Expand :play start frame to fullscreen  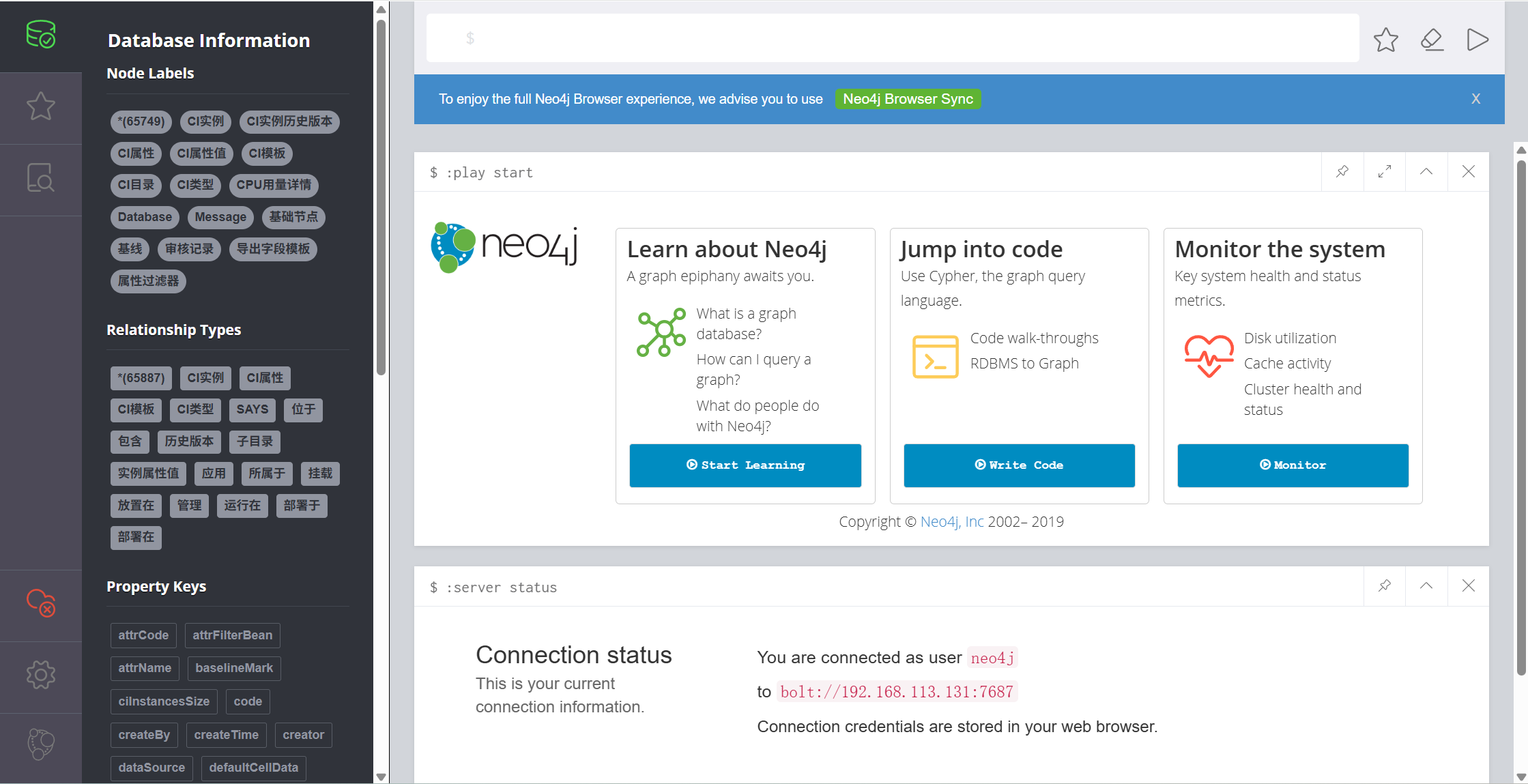click(1385, 171)
